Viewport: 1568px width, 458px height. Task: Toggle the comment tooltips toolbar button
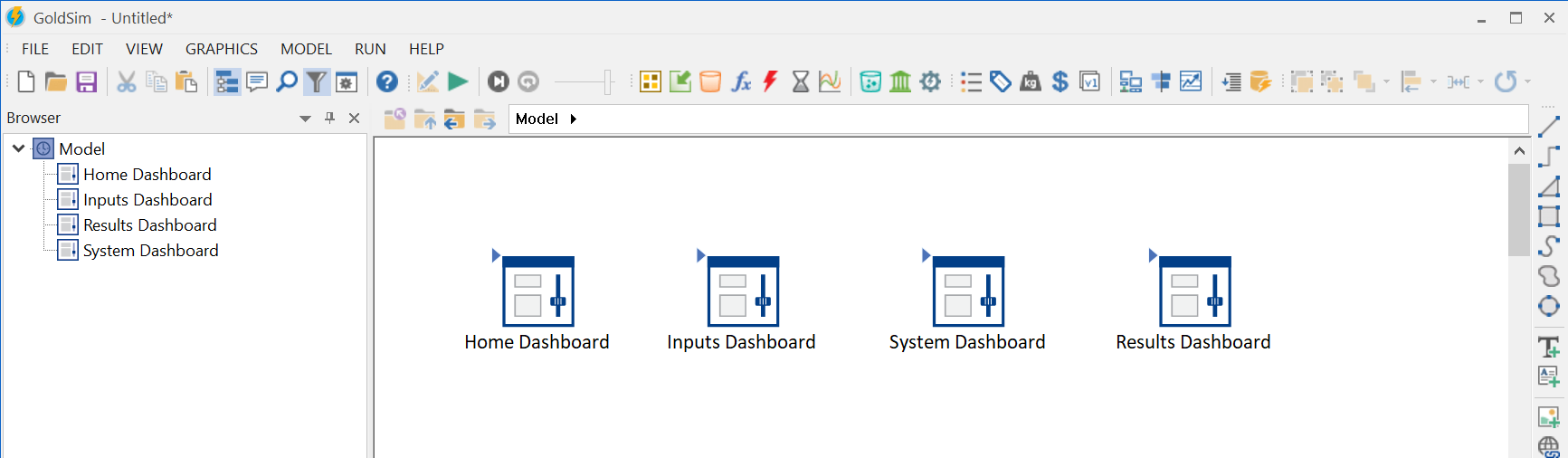click(257, 82)
